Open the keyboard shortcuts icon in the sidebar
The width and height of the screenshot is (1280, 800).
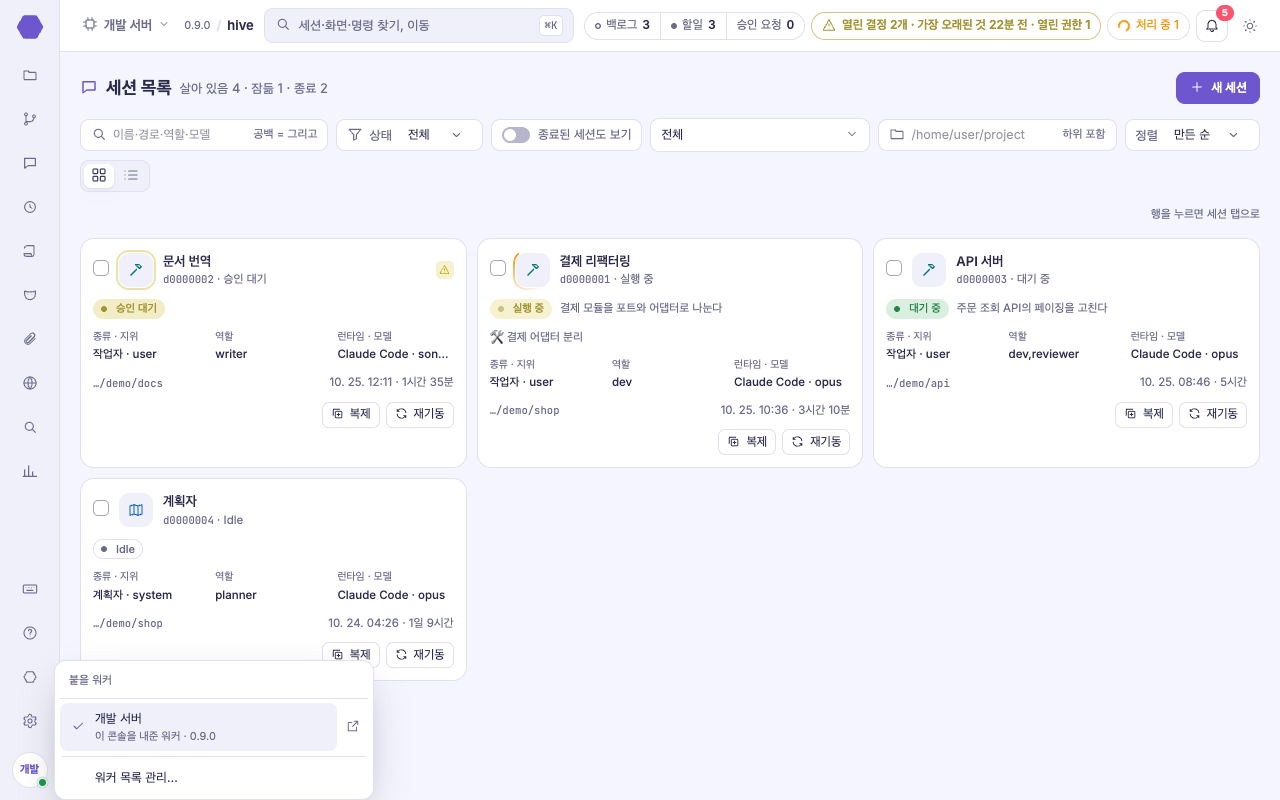30,589
